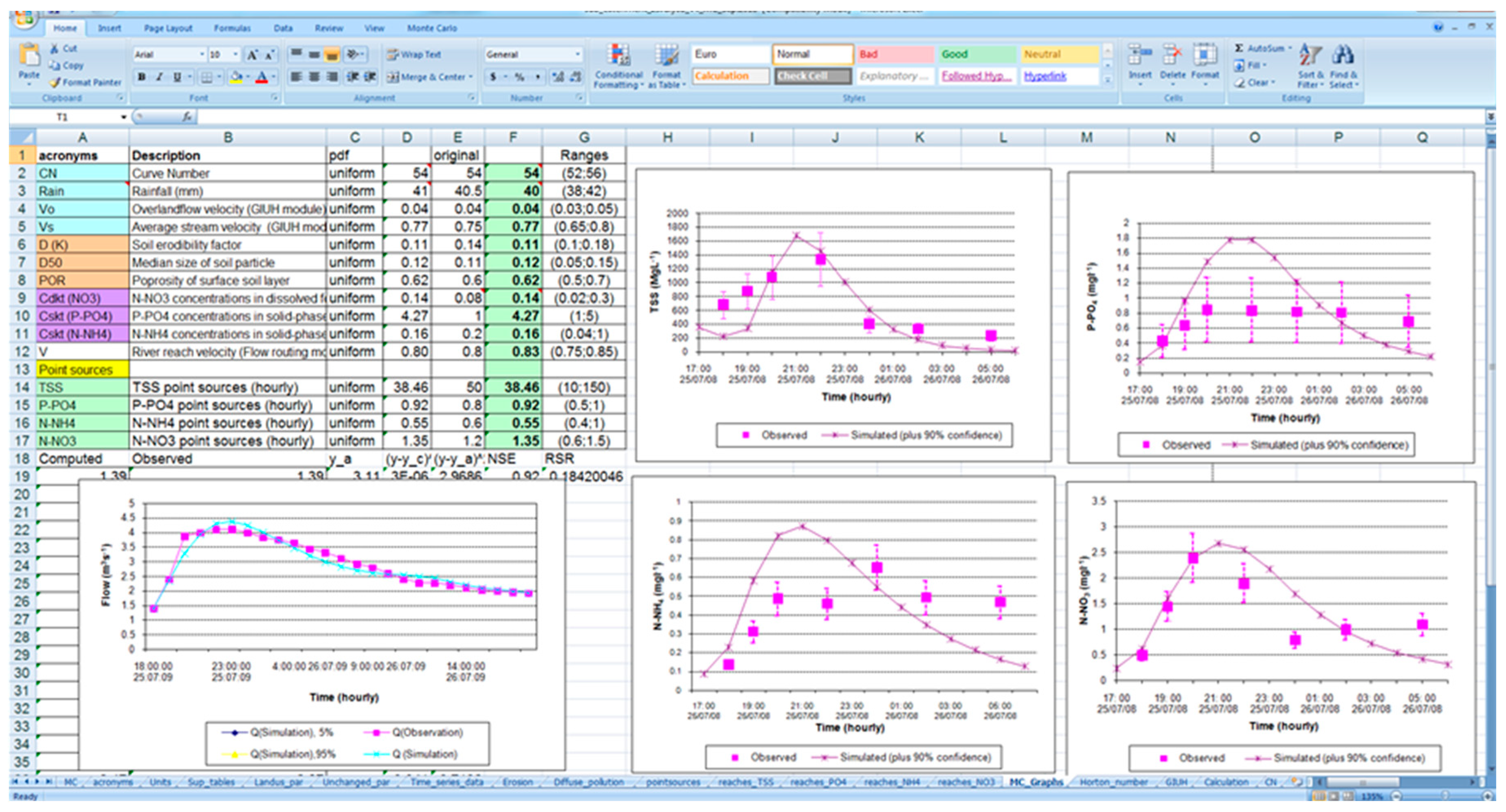1506x812 pixels.
Task: Select column H header
Action: pos(667,137)
